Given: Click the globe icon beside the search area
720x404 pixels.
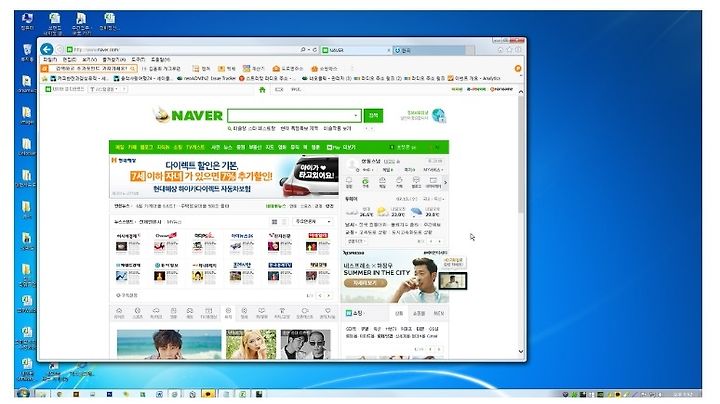Looking at the screenshot, I should pyautogui.click(x=439, y=115).
